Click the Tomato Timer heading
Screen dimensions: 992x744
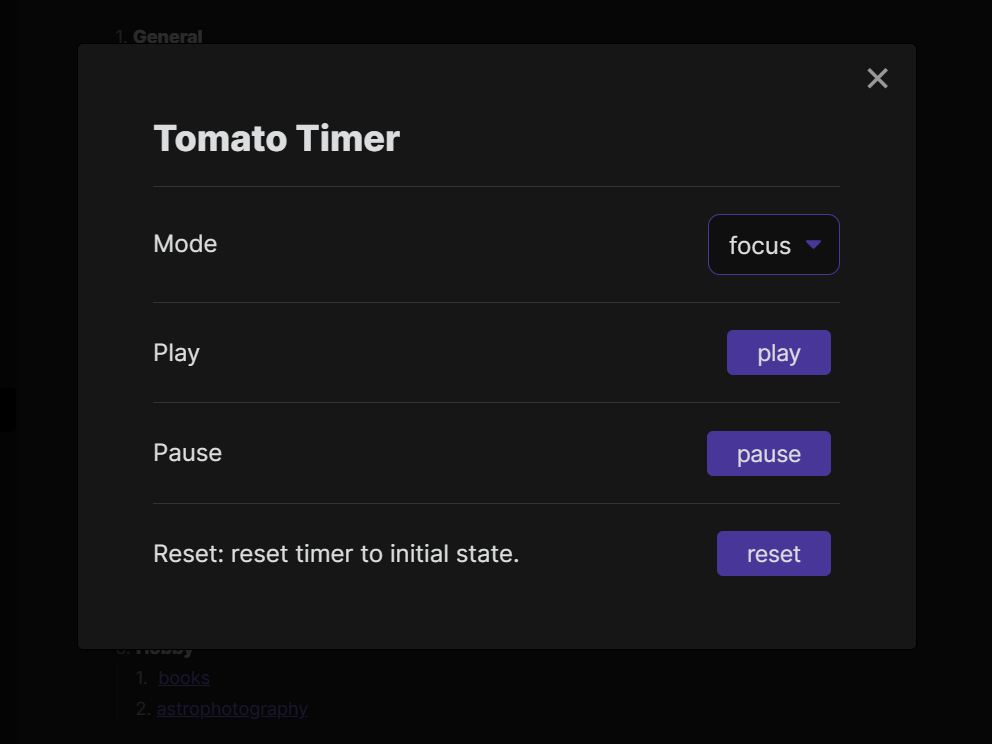tap(276, 138)
